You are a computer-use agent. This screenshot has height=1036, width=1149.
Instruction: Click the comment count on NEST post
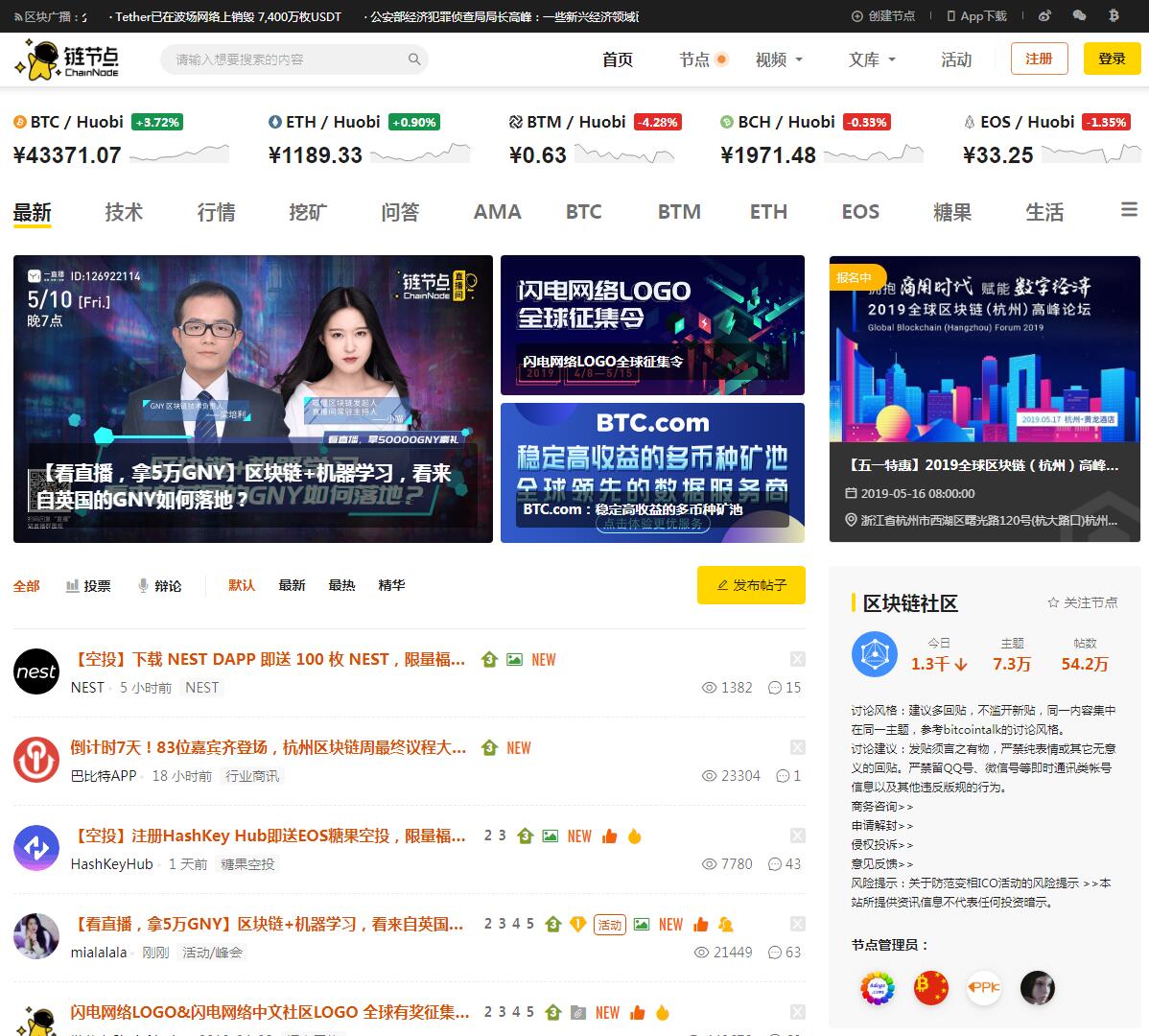[785, 687]
